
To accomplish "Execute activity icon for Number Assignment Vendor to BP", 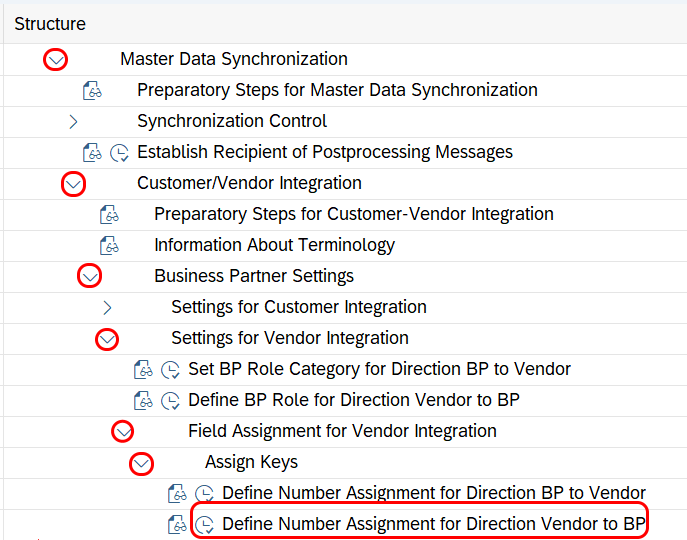I will 204,525.
